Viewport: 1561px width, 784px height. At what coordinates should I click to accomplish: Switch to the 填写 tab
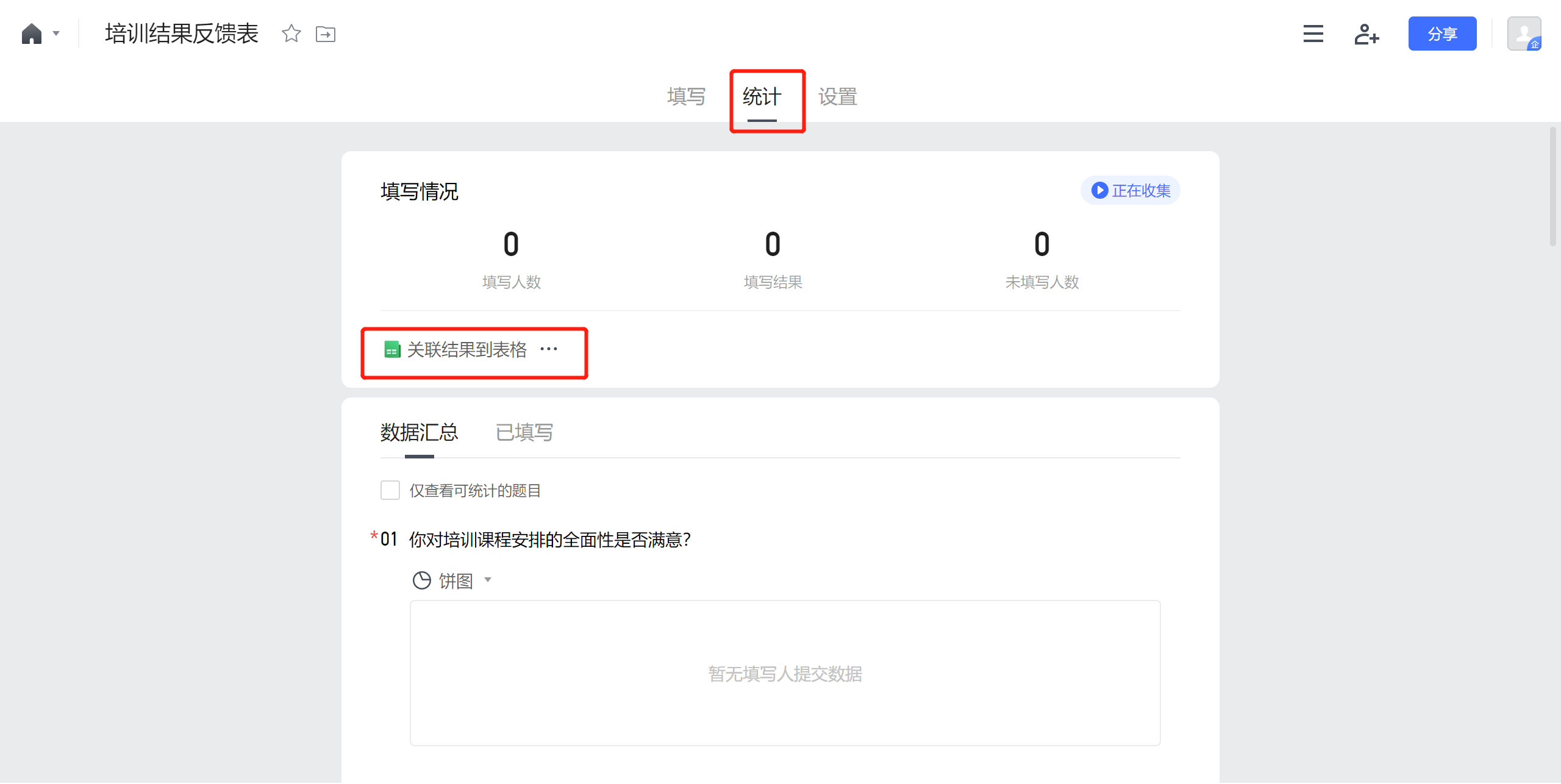coord(686,96)
